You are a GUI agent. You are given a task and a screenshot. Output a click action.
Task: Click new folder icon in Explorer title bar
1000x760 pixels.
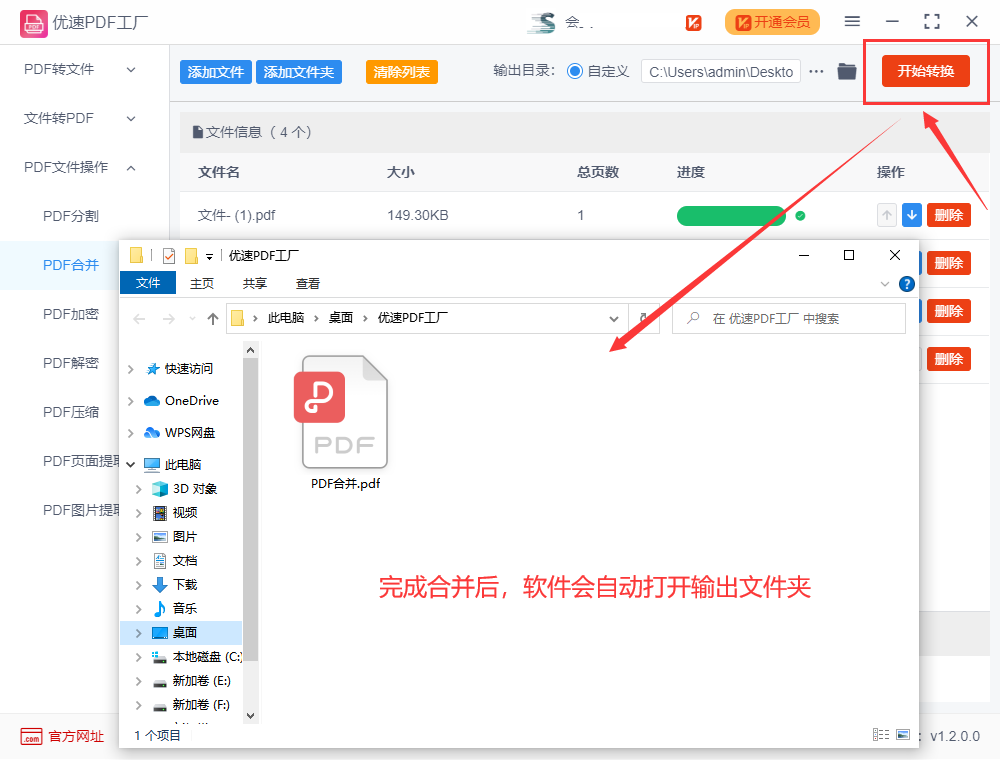[191, 256]
